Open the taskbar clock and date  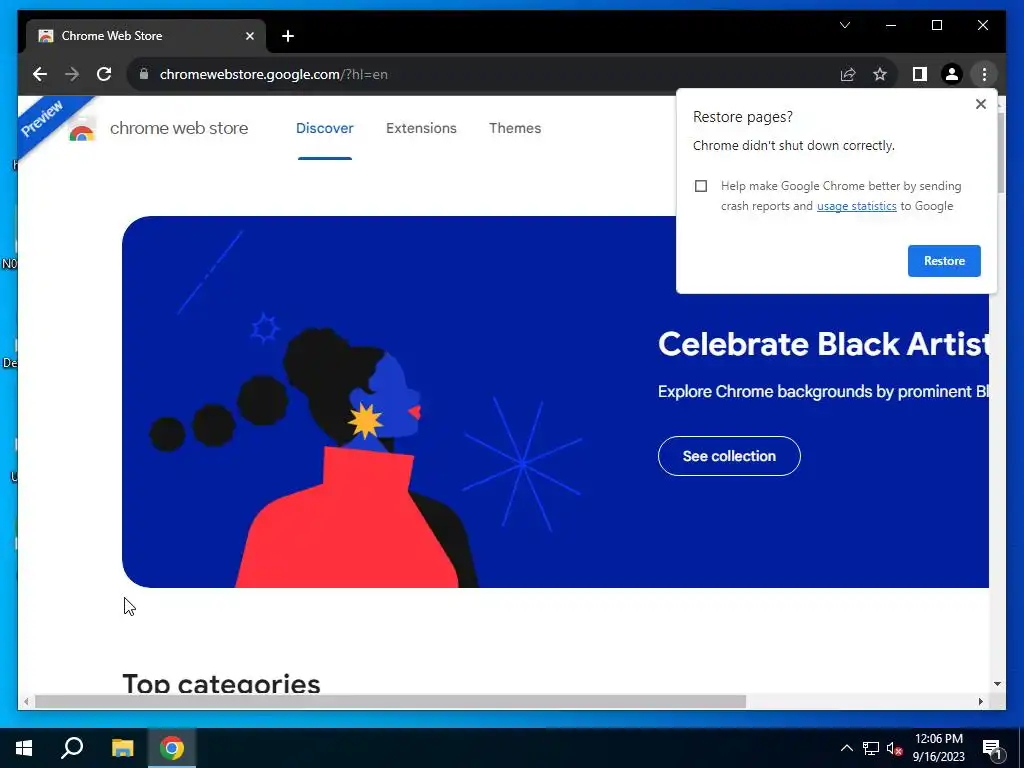(938, 748)
